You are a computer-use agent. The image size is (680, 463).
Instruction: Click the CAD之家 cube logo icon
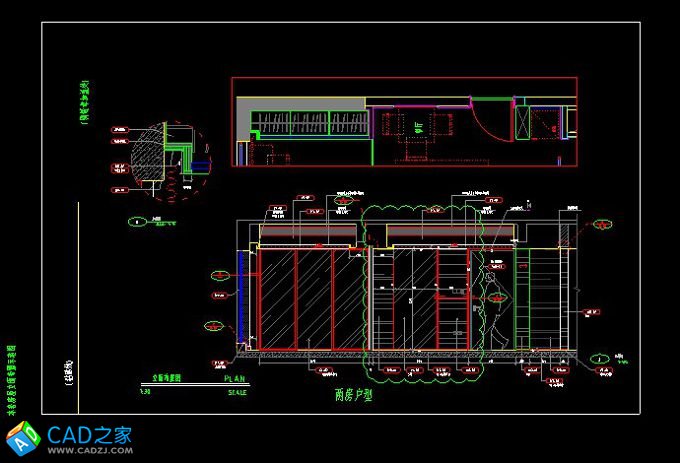point(23,437)
